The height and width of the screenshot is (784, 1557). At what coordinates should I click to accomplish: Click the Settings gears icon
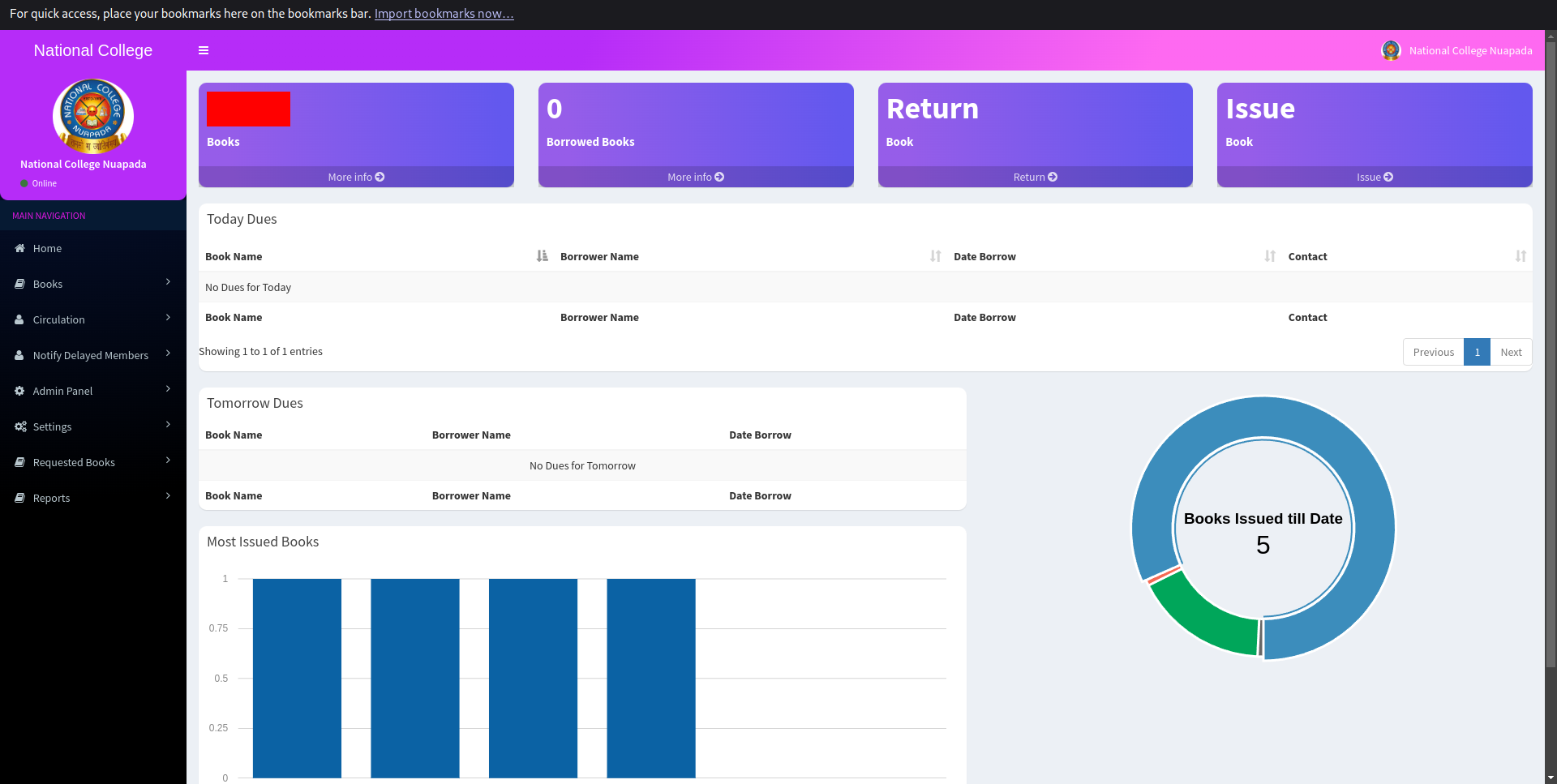click(20, 426)
